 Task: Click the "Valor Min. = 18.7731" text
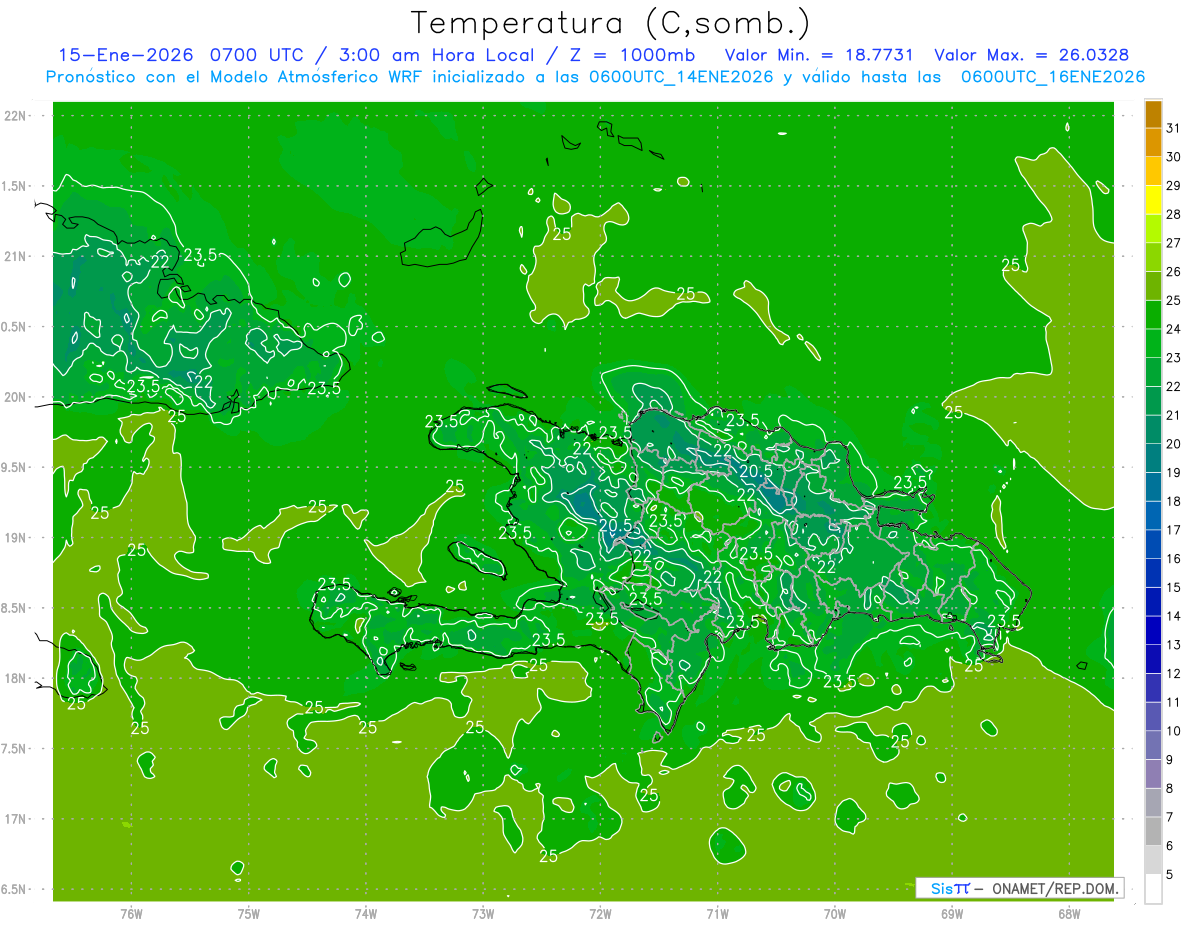tap(819, 55)
